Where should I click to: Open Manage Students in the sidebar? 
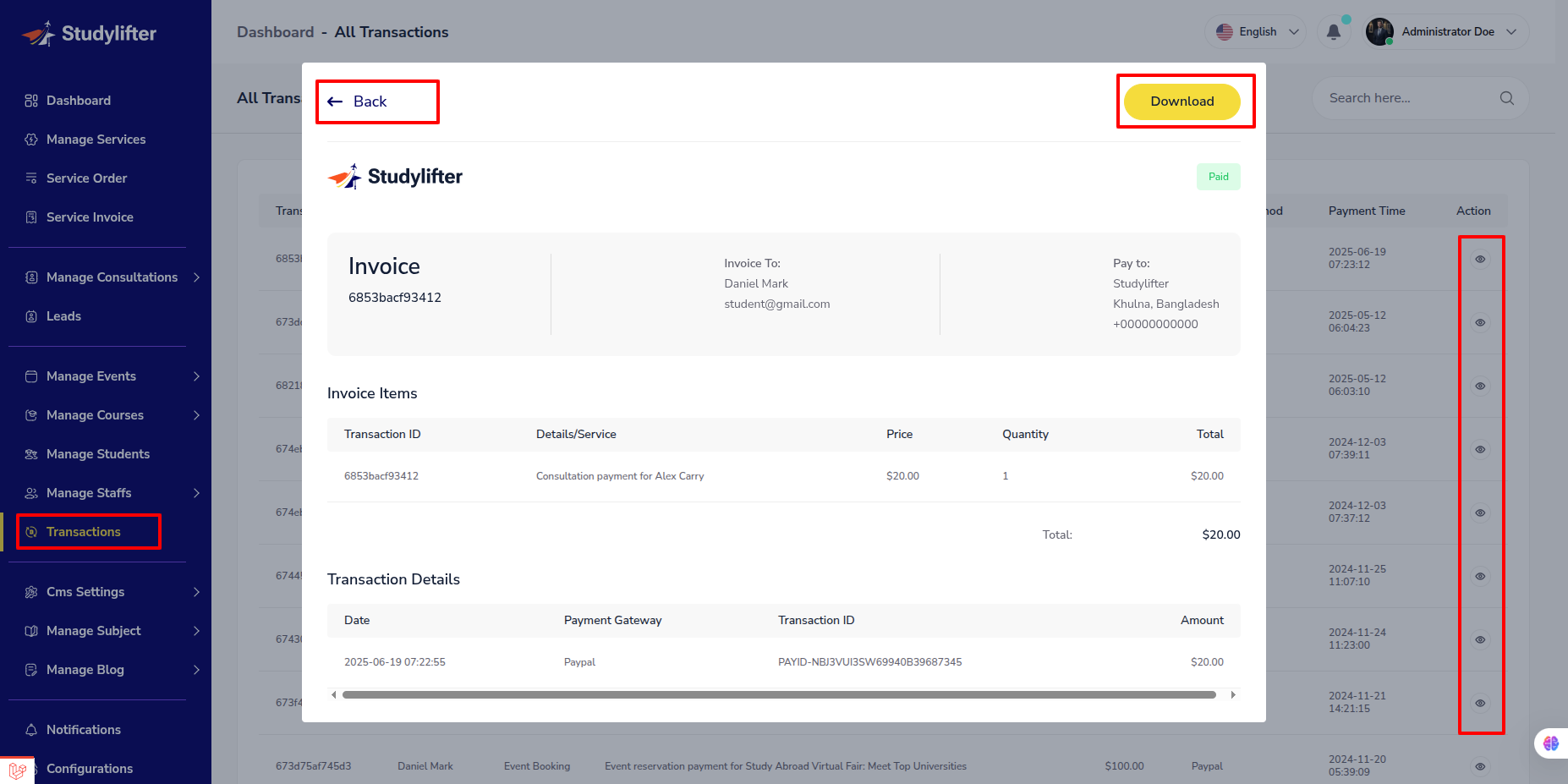[x=98, y=454]
